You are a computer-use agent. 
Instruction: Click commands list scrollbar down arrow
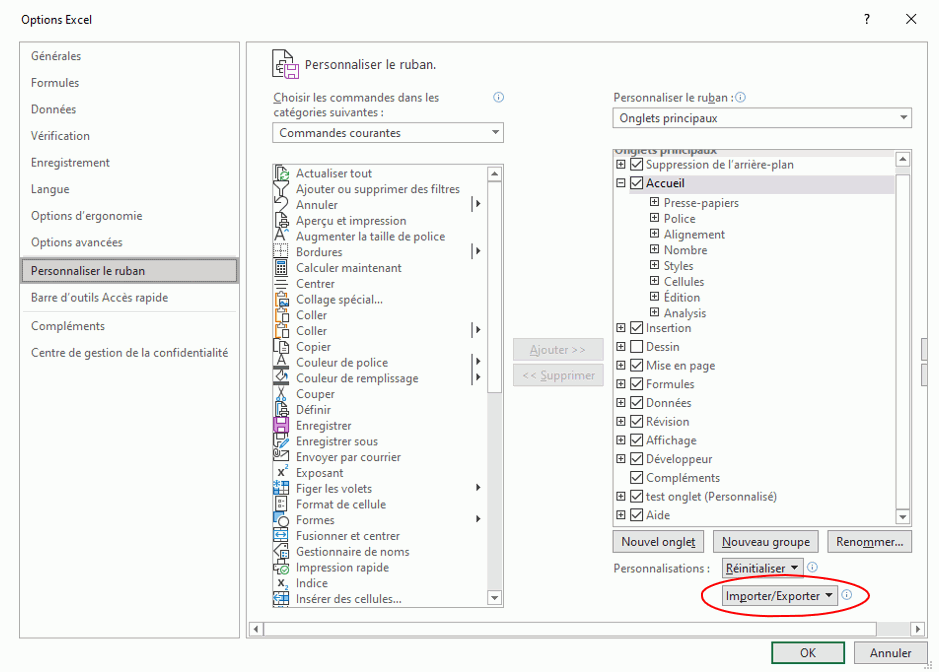point(494,597)
